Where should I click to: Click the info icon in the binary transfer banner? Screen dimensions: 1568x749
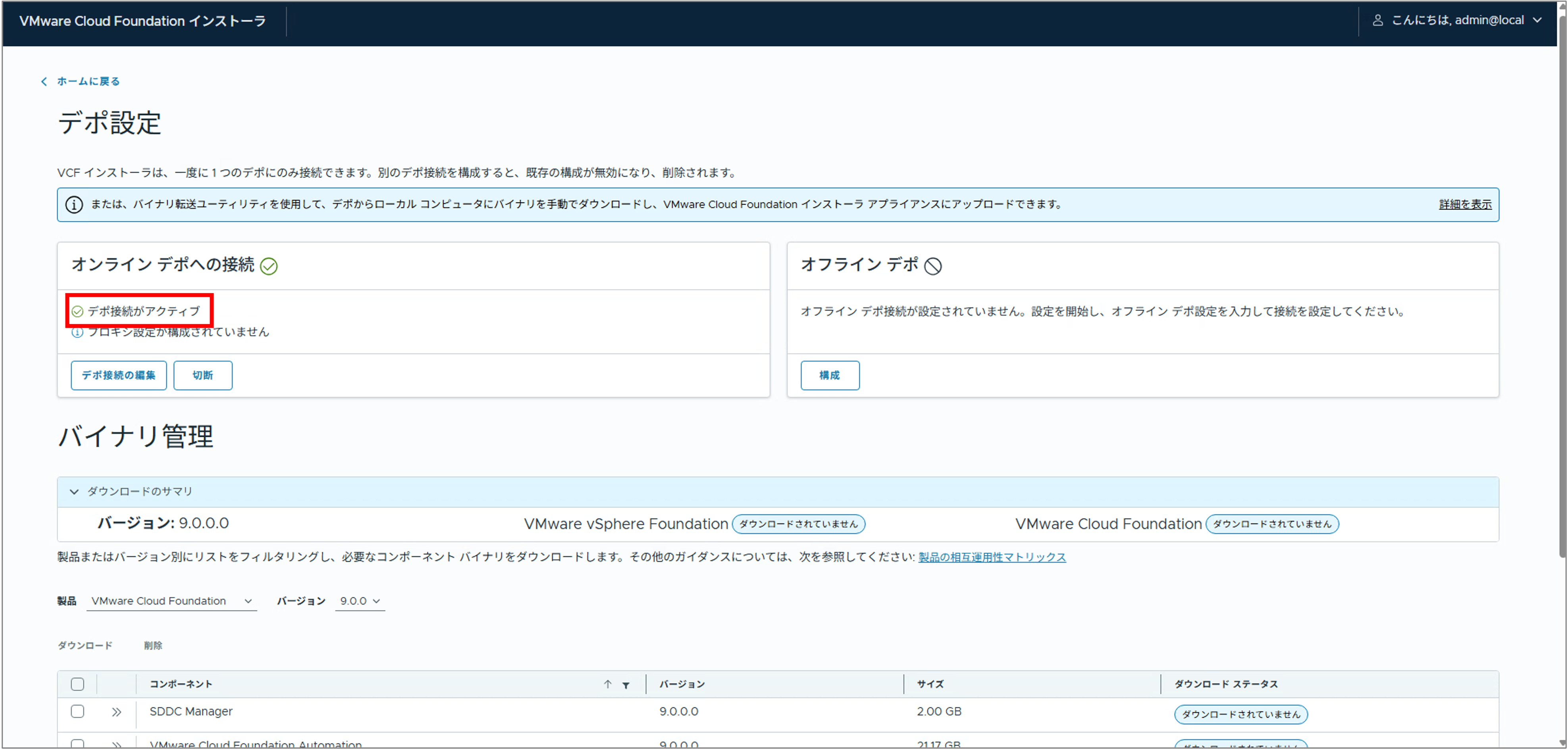point(74,204)
